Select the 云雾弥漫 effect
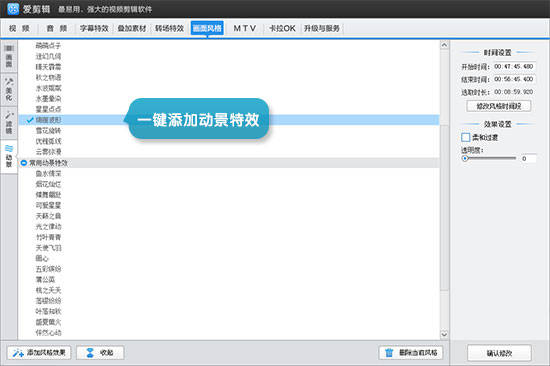The image size is (550, 366). (48, 152)
